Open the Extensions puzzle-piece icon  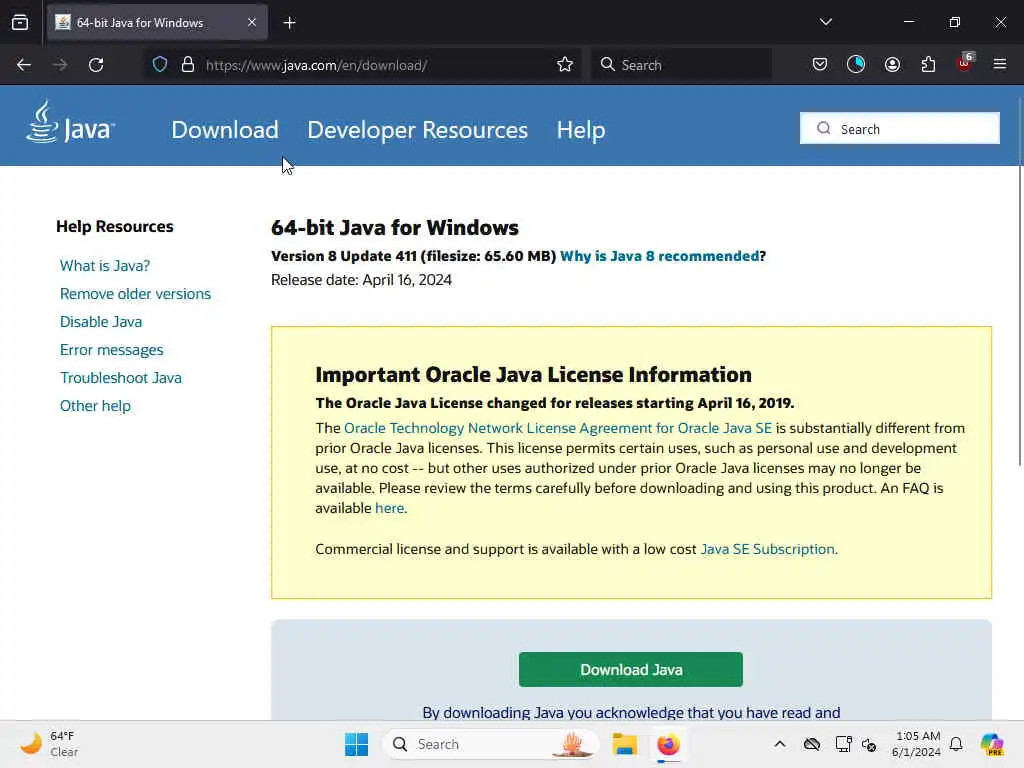point(928,65)
